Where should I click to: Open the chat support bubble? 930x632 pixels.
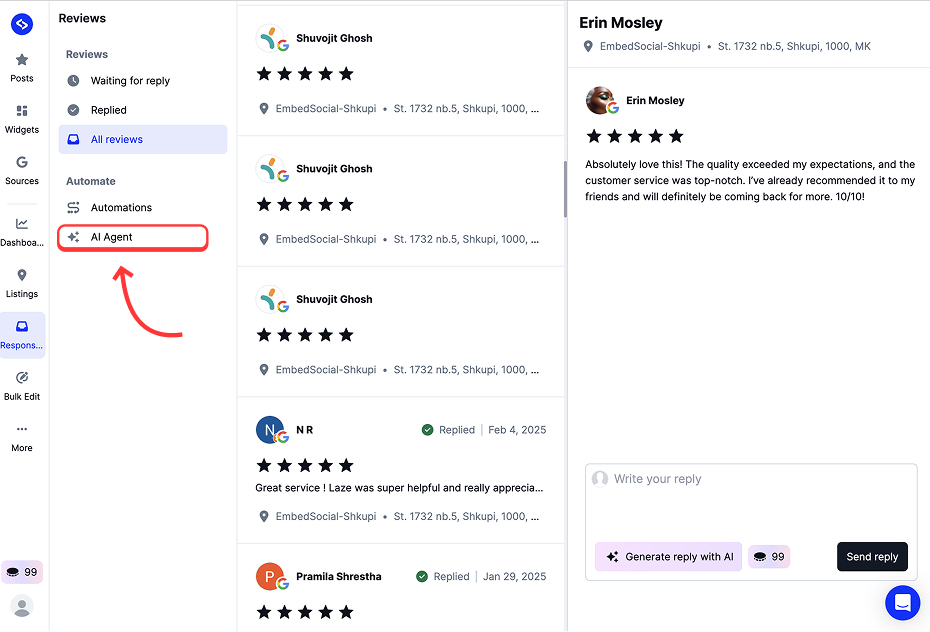pos(902,603)
